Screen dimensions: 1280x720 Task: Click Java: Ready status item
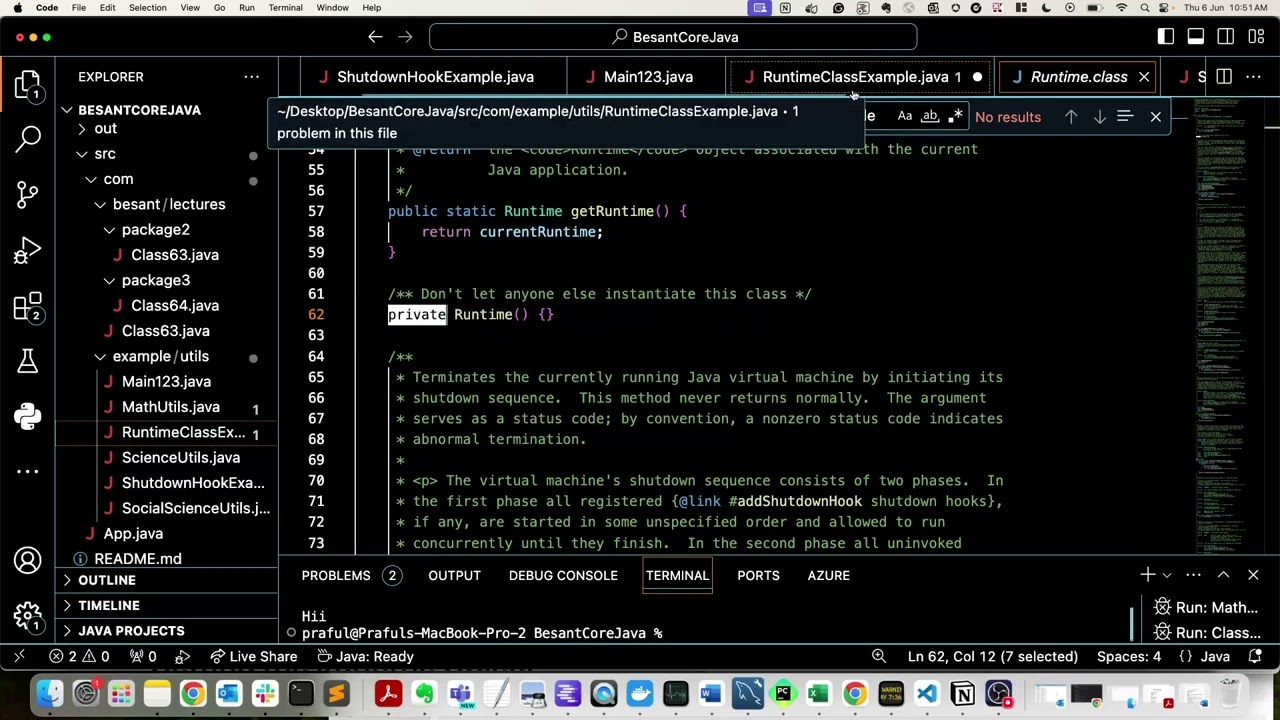(366, 656)
